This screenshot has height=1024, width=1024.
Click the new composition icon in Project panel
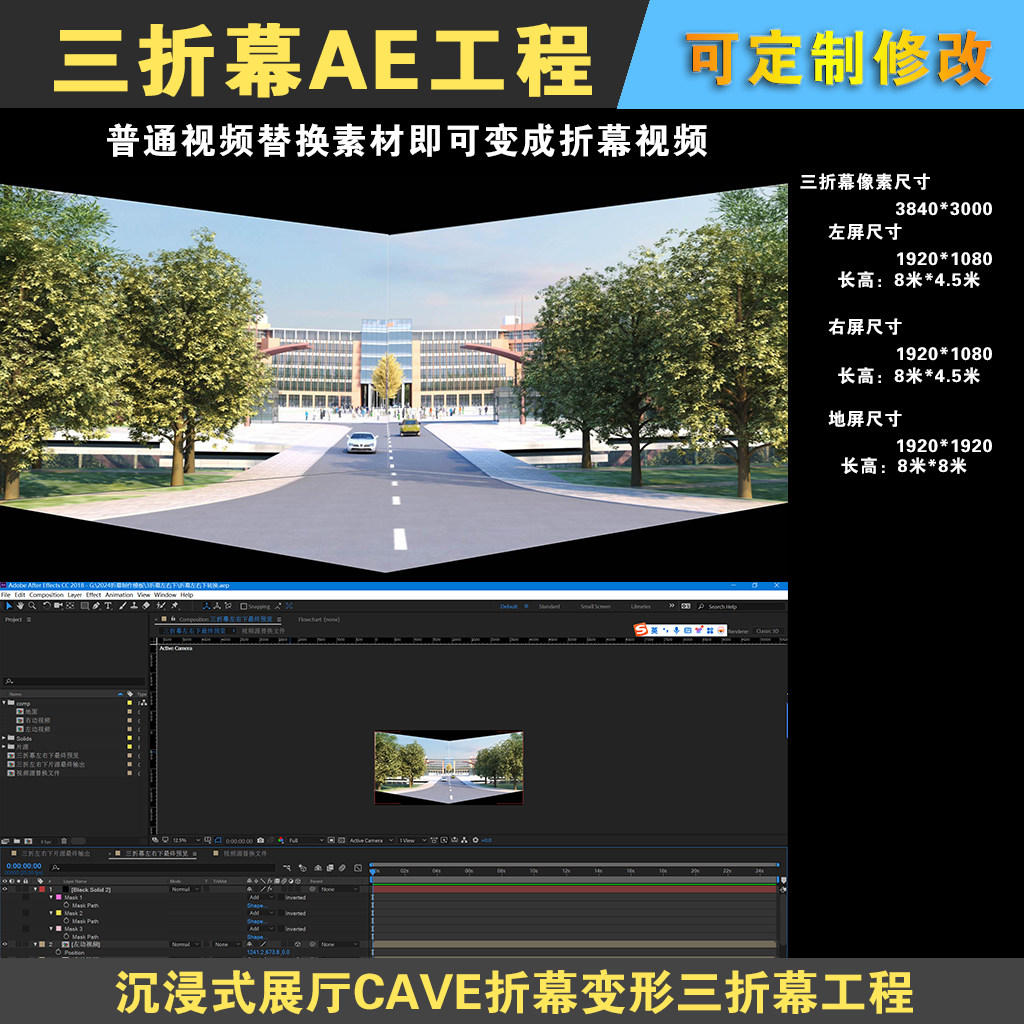point(28,841)
